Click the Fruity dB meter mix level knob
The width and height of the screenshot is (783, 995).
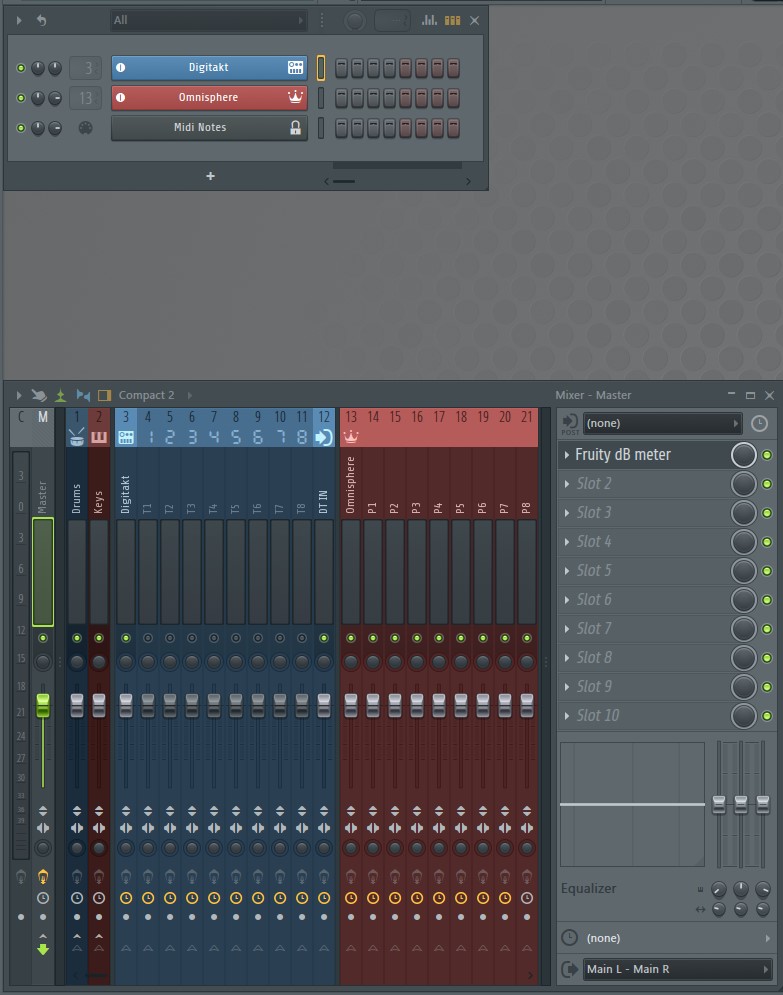tap(743, 455)
